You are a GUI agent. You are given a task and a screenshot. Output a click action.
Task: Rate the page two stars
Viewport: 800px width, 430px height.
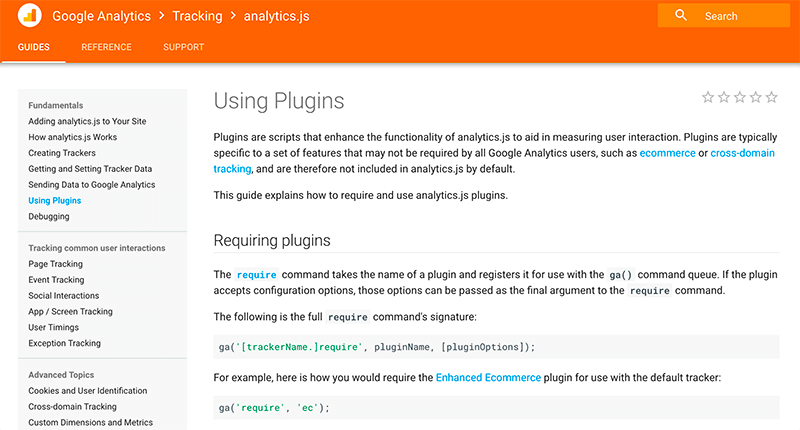pos(723,97)
